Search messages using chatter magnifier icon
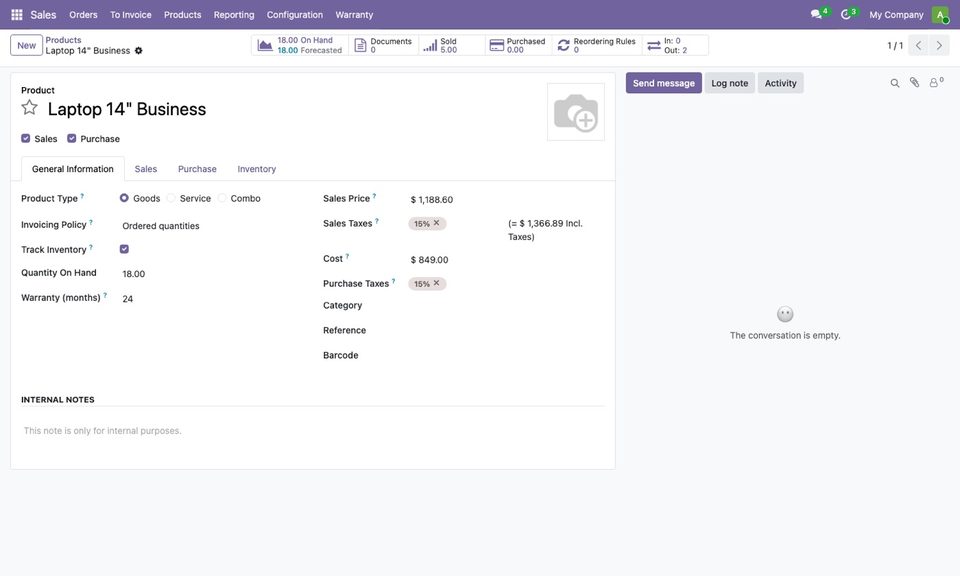960x576 pixels. click(x=894, y=83)
